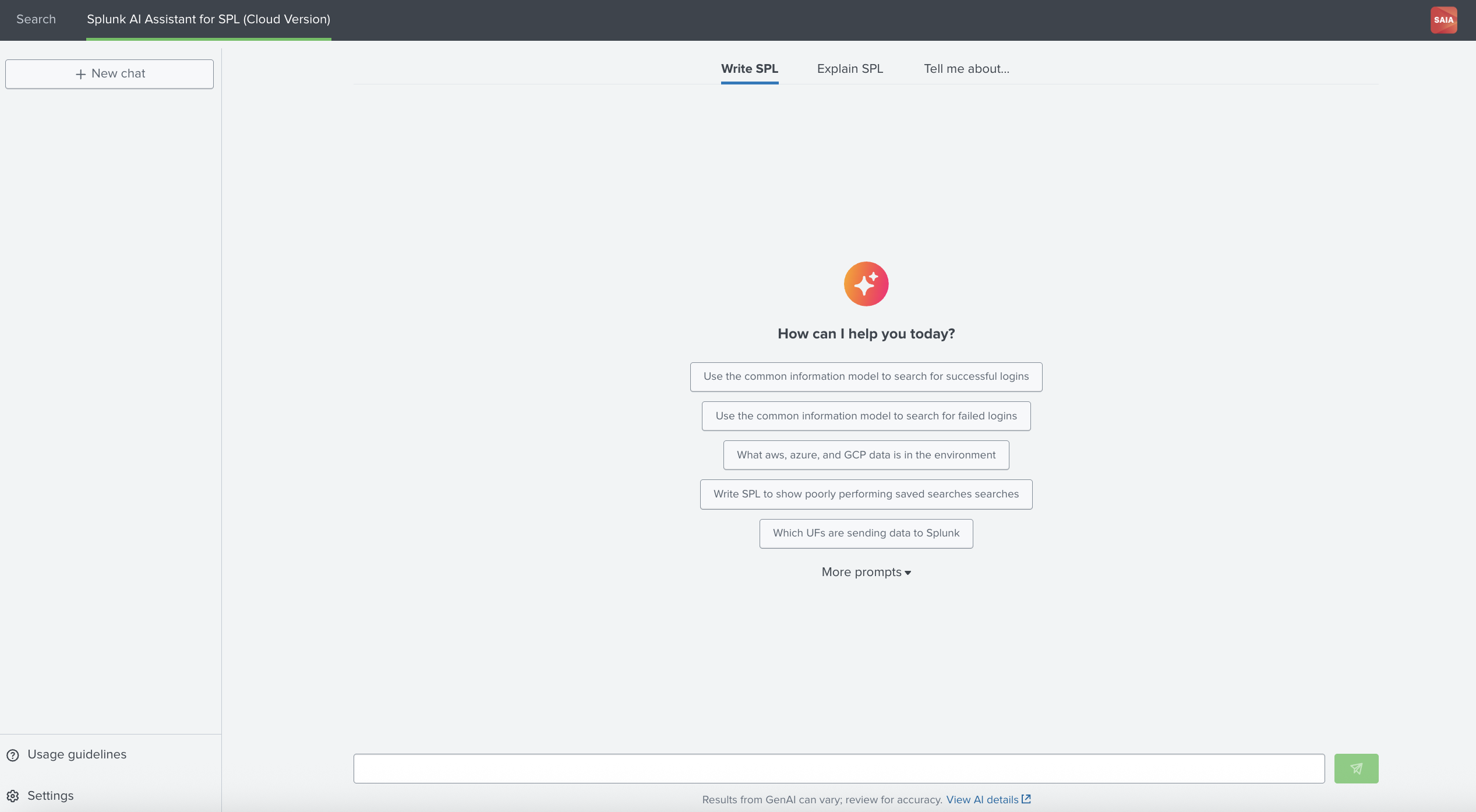Pick poorly performing saved searches prompt

point(866,494)
